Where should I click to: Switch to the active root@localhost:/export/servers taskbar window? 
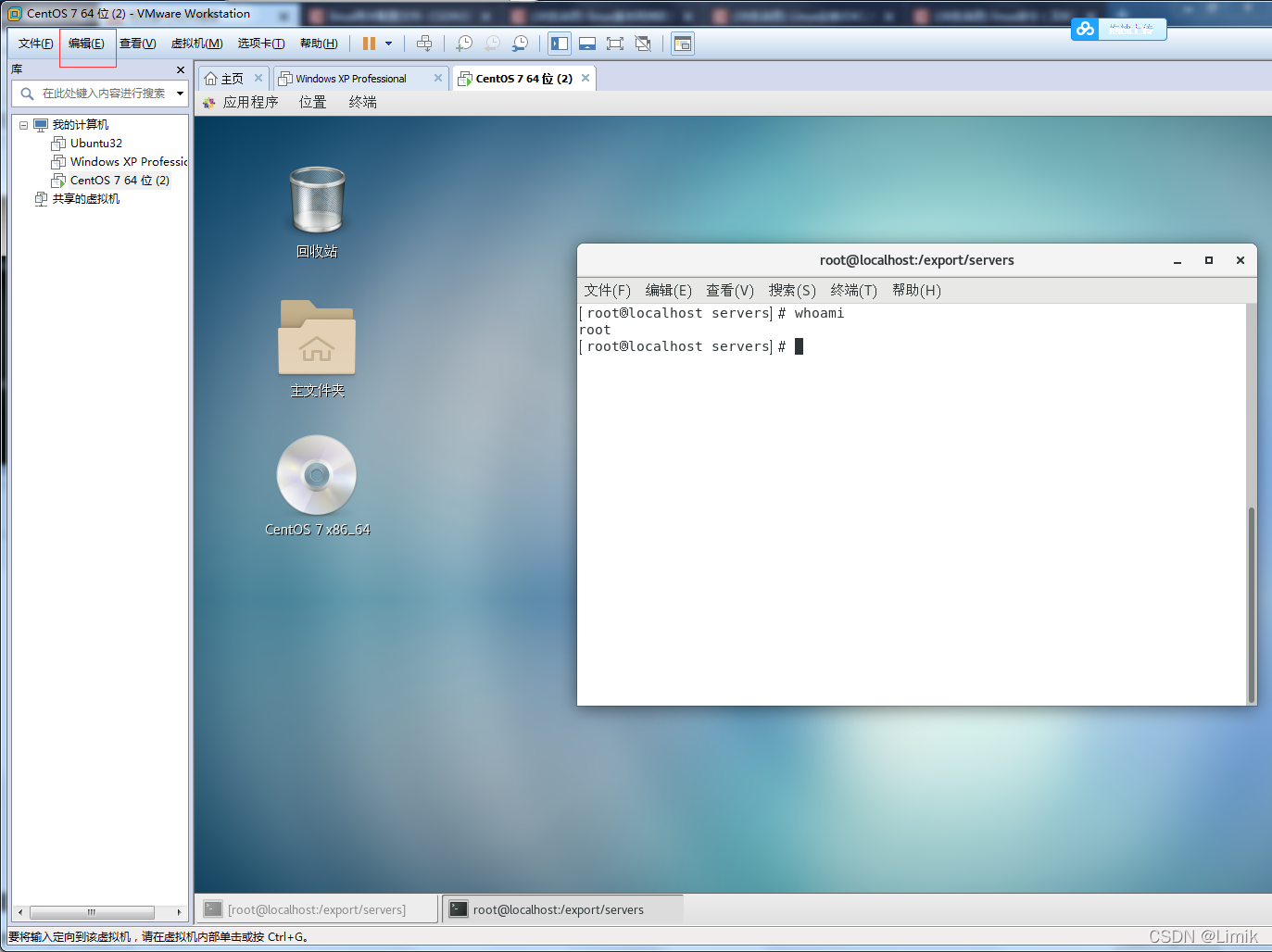(562, 909)
